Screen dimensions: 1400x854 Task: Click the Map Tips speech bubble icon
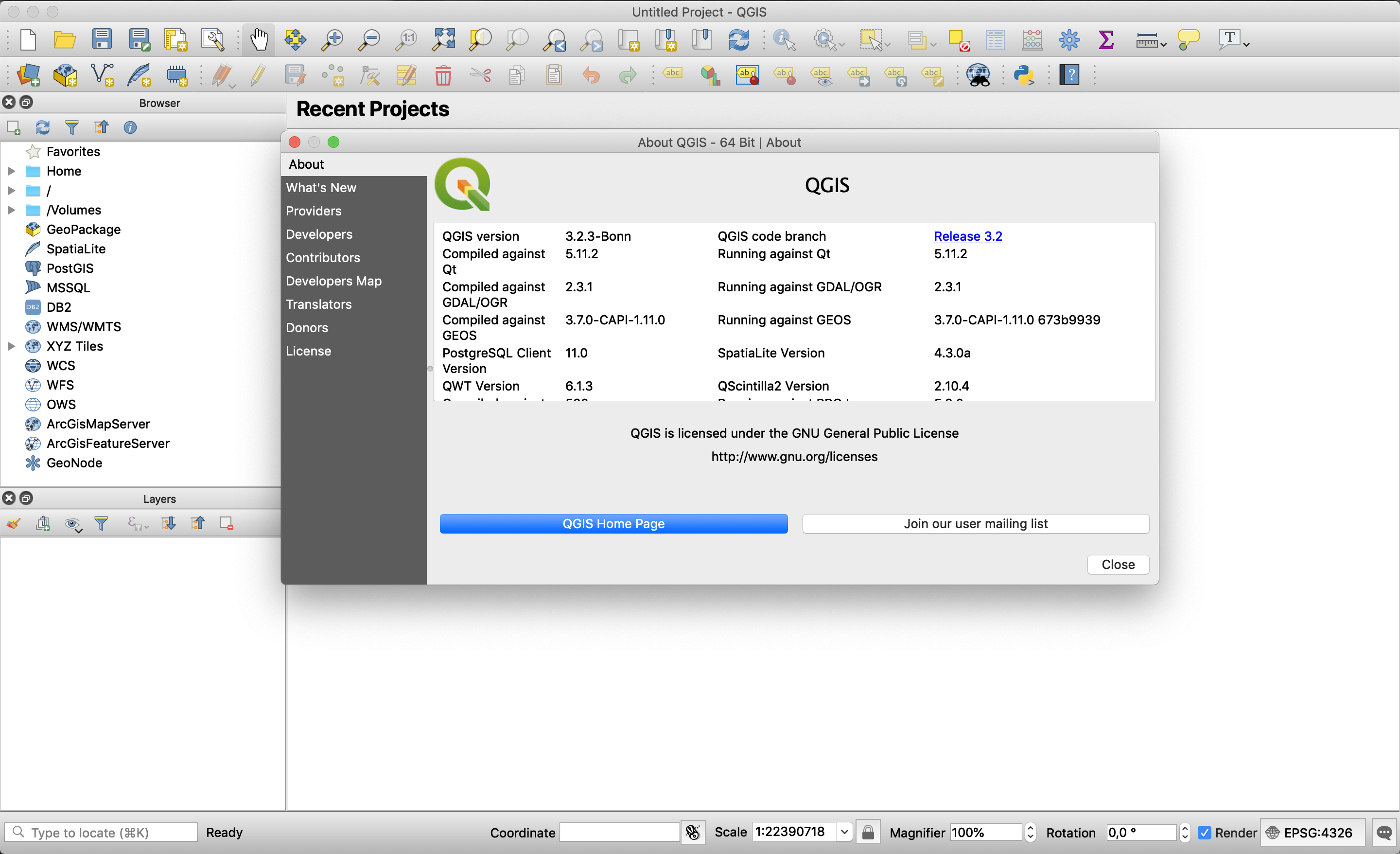point(1188,40)
